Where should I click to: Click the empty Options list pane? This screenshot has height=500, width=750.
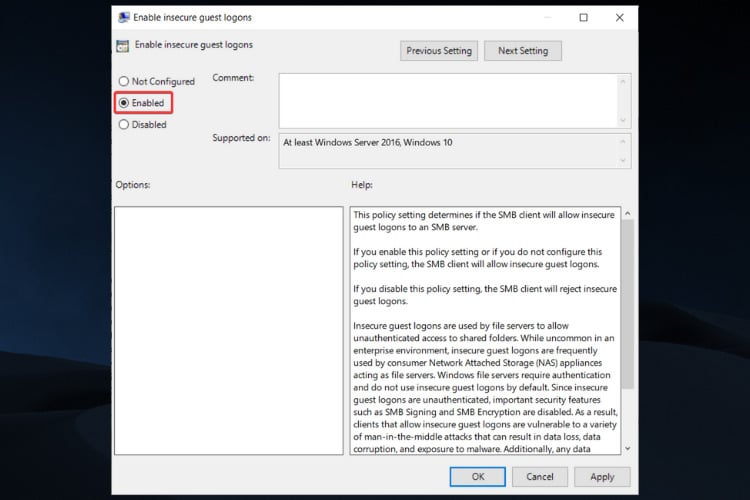click(x=229, y=331)
